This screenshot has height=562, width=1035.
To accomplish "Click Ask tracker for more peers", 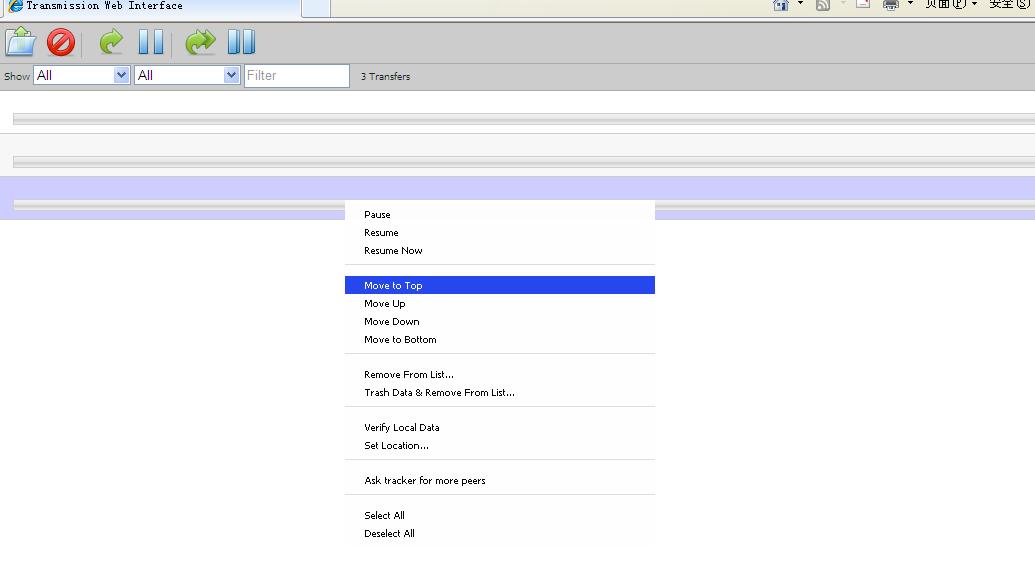I will 500,480.
